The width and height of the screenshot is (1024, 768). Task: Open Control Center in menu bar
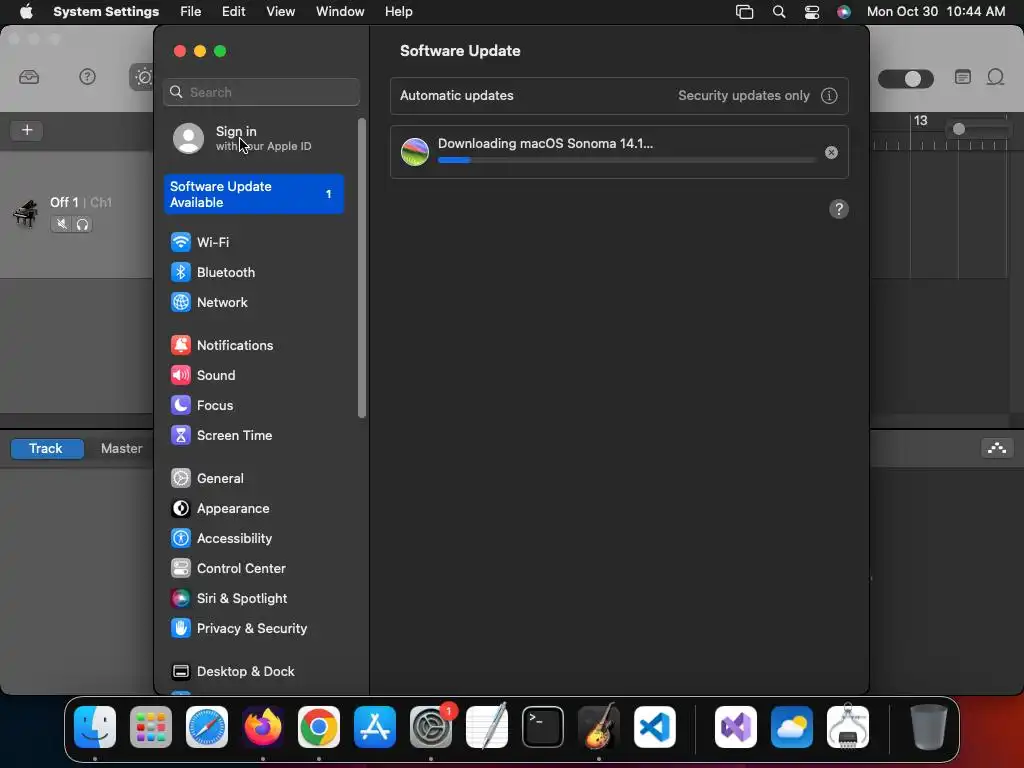point(812,12)
